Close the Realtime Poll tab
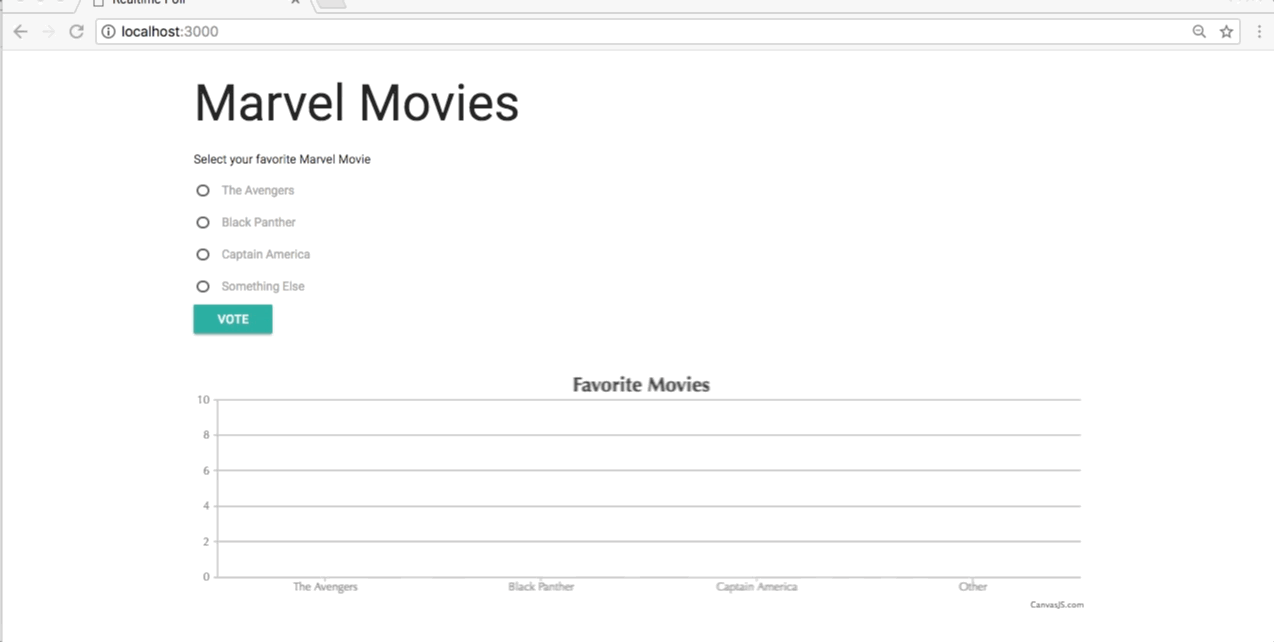1274x642 pixels. [295, 2]
